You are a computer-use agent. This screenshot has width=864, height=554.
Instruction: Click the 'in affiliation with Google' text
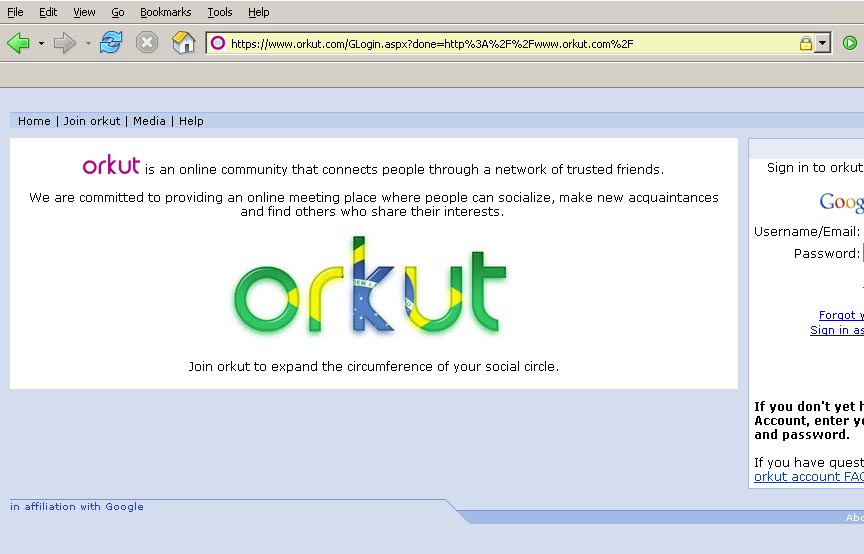coord(77,506)
